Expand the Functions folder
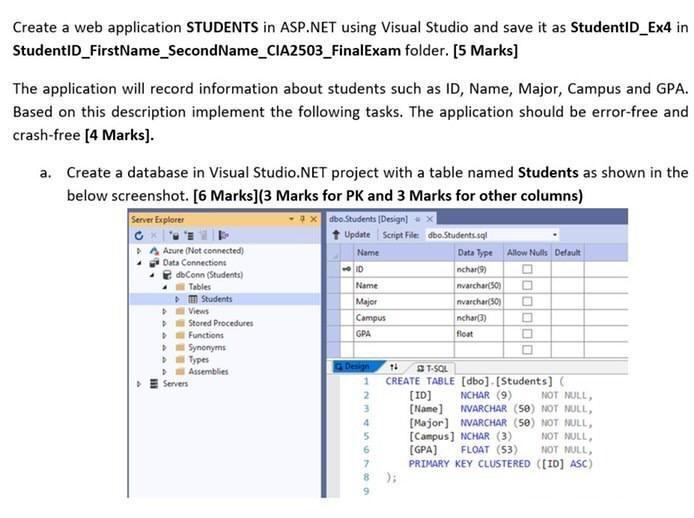Image resolution: width=694 pixels, height=518 pixels. click(164, 336)
